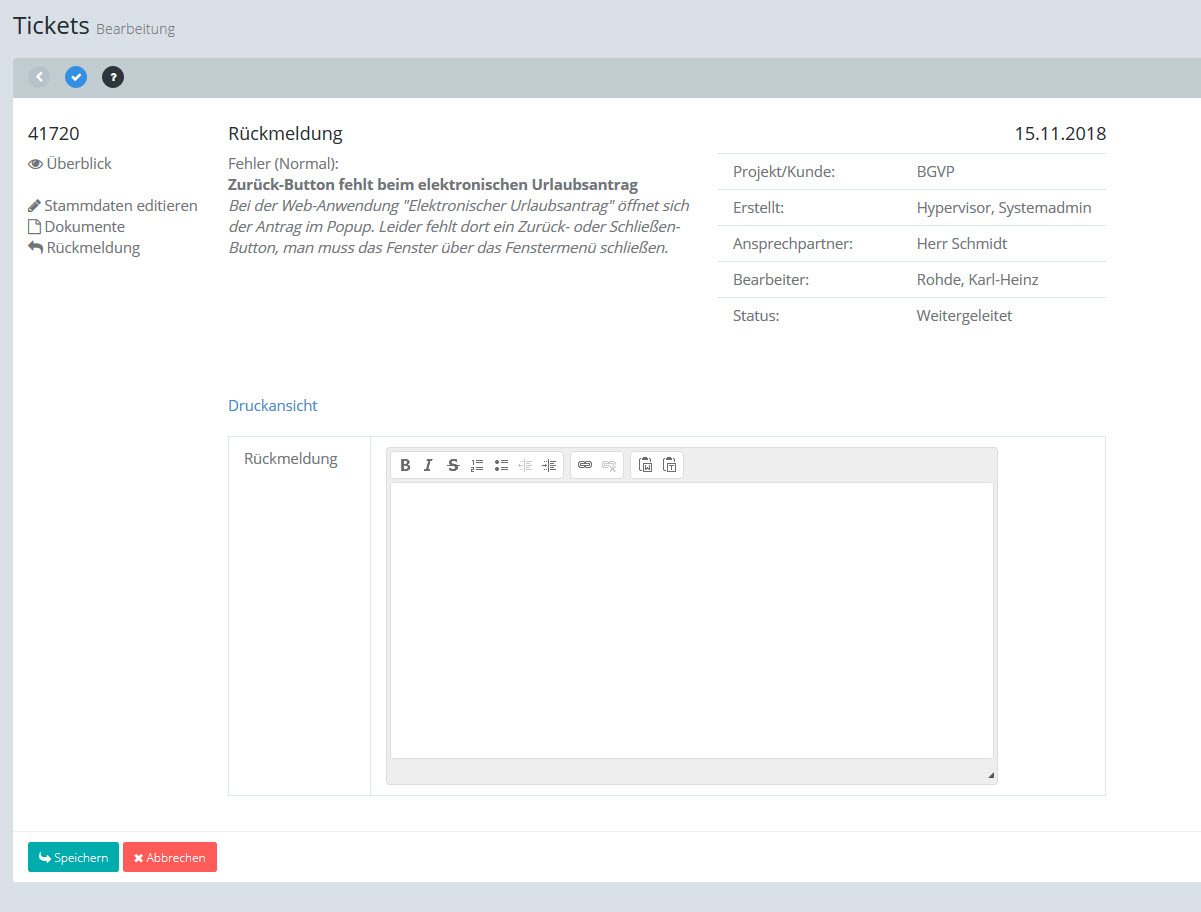
Task: Open Dokumente from the sidebar
Action: coord(84,227)
